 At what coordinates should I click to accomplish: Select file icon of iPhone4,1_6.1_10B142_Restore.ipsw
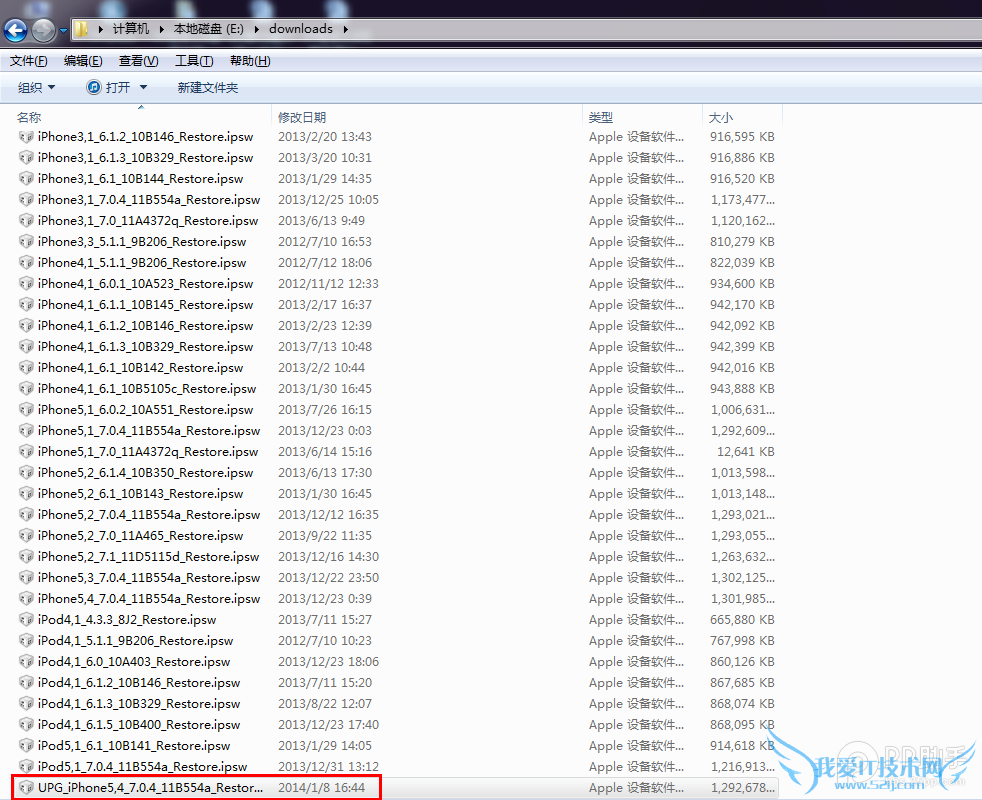point(26,367)
